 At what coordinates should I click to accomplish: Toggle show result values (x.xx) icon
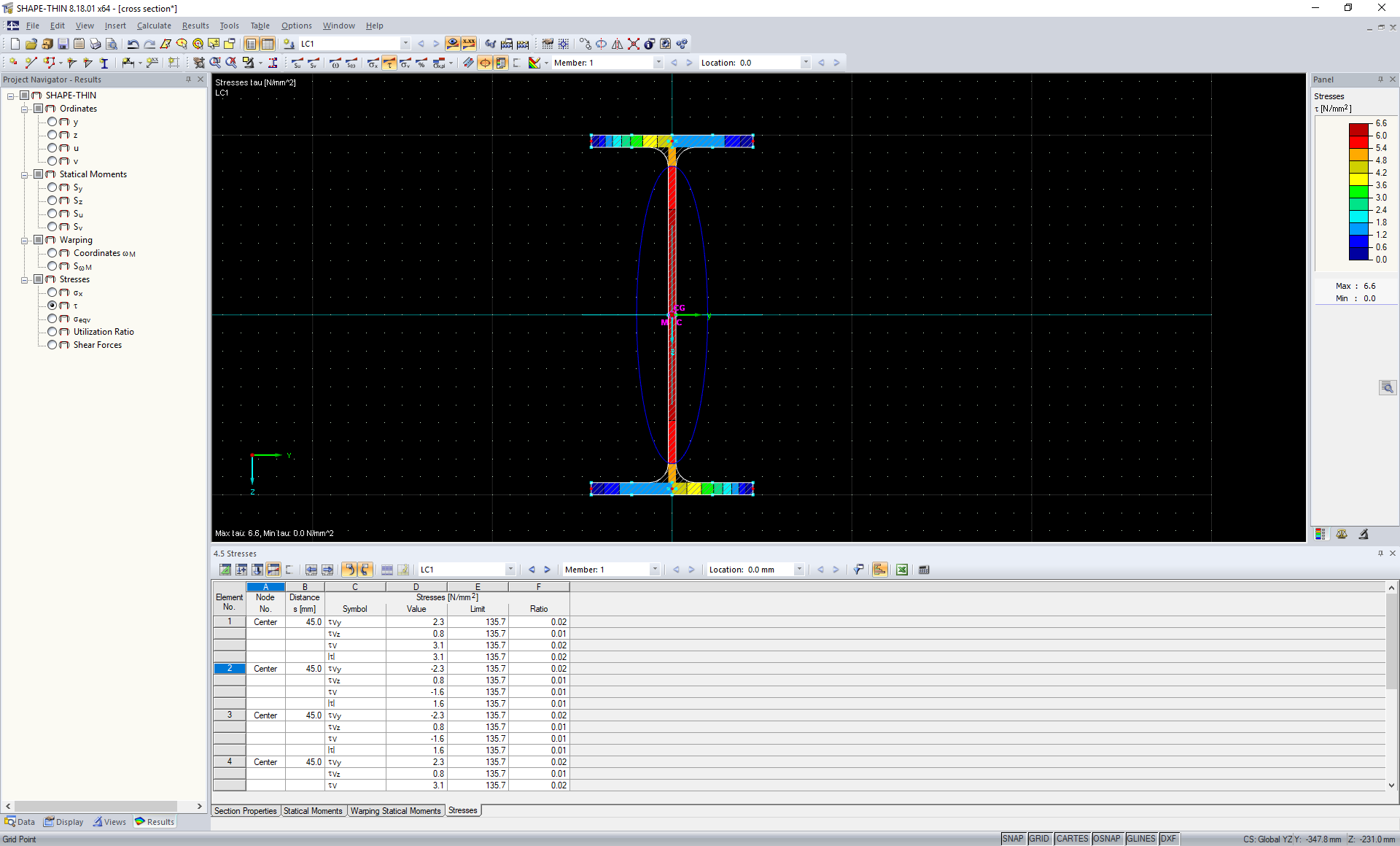(x=469, y=44)
